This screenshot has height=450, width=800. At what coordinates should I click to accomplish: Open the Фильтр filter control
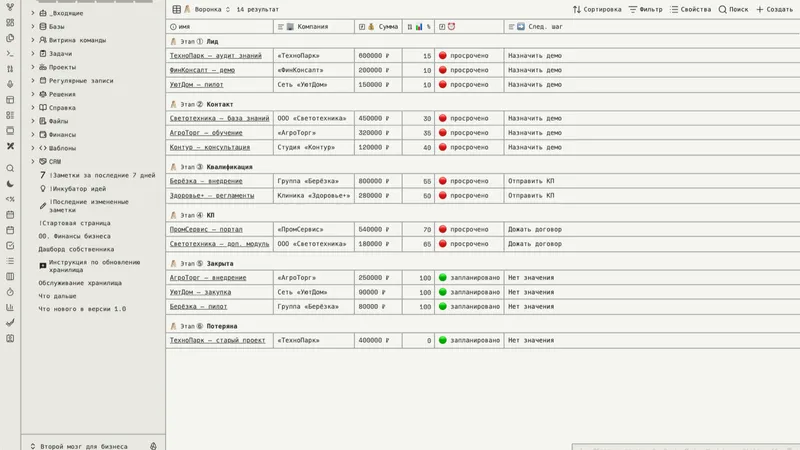[x=645, y=9]
